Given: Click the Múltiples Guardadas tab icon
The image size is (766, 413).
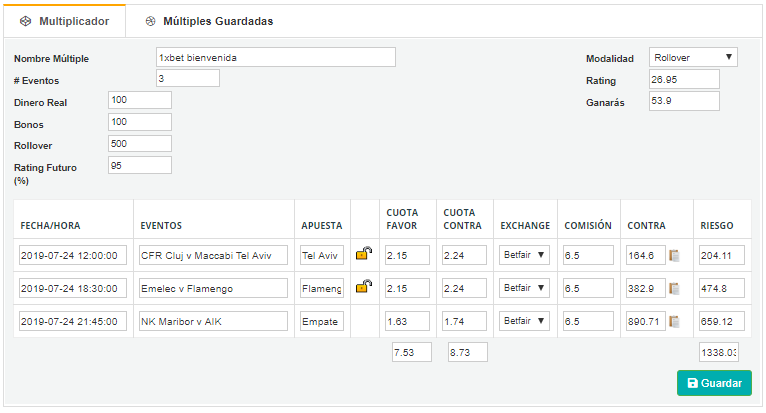Looking at the screenshot, I should point(150,21).
